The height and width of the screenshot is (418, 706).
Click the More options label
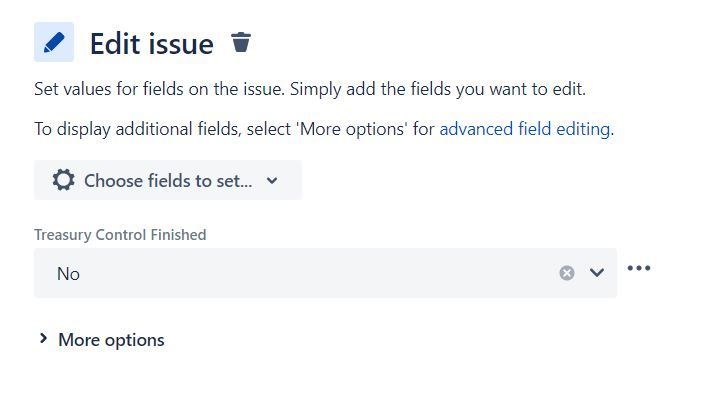click(111, 340)
